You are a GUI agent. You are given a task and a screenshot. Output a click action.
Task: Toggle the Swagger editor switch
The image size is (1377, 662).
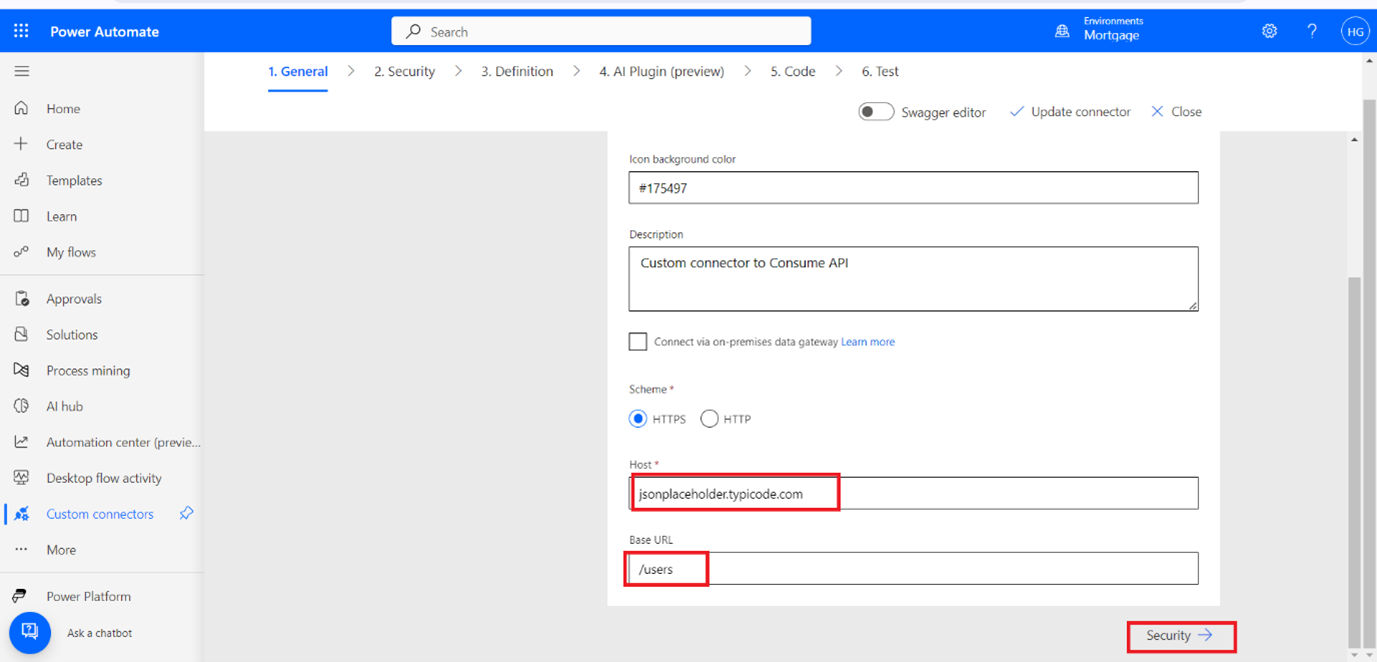click(x=875, y=112)
